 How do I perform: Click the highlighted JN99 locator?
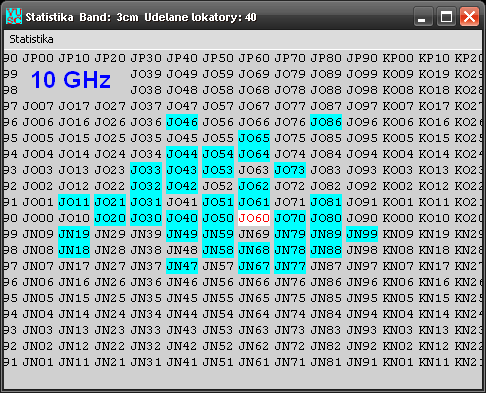click(362, 234)
